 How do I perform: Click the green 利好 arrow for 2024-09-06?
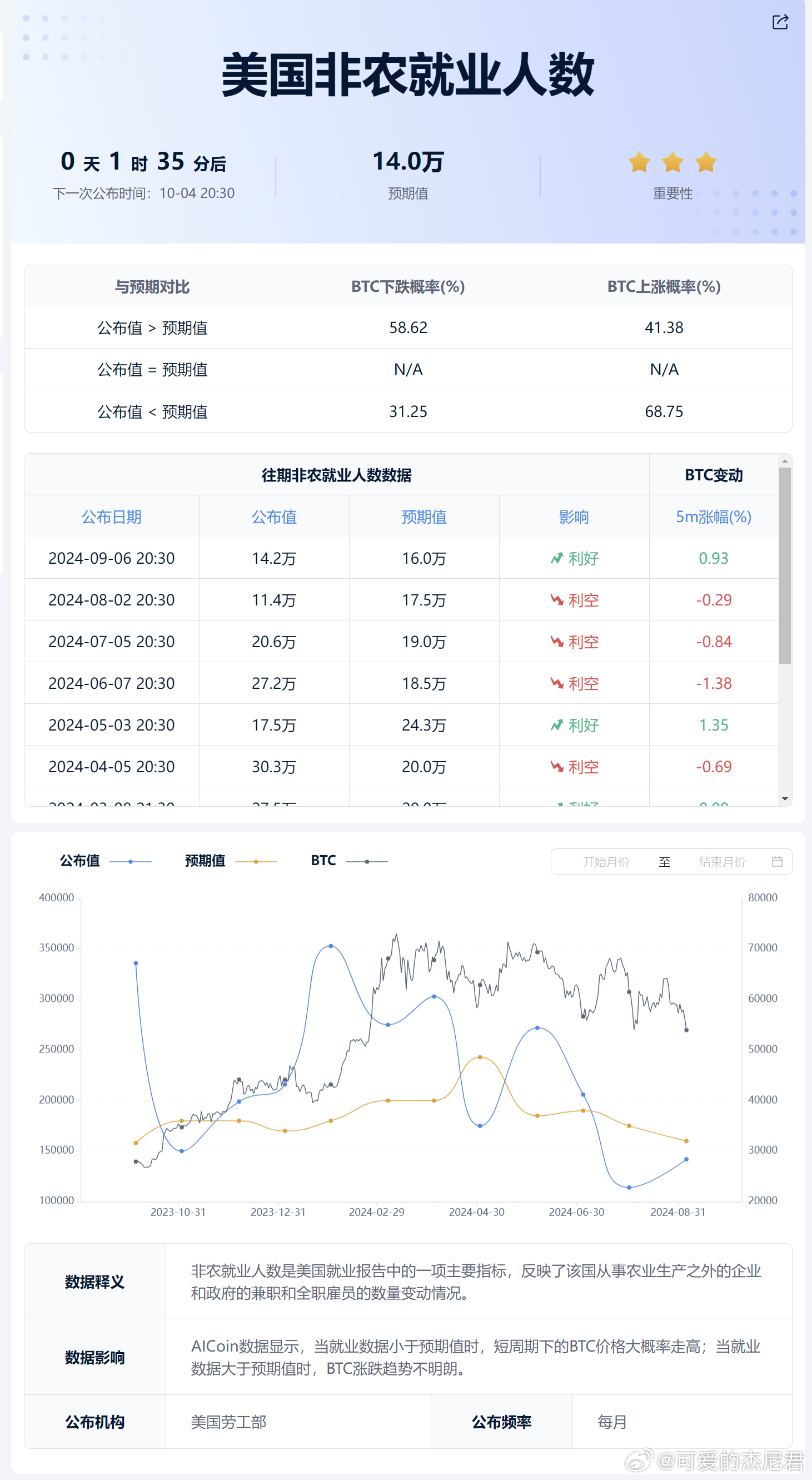coord(556,558)
